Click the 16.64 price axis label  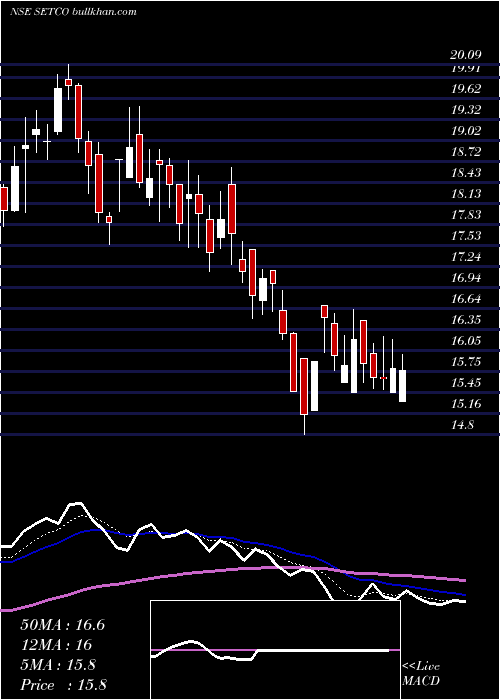467,299
